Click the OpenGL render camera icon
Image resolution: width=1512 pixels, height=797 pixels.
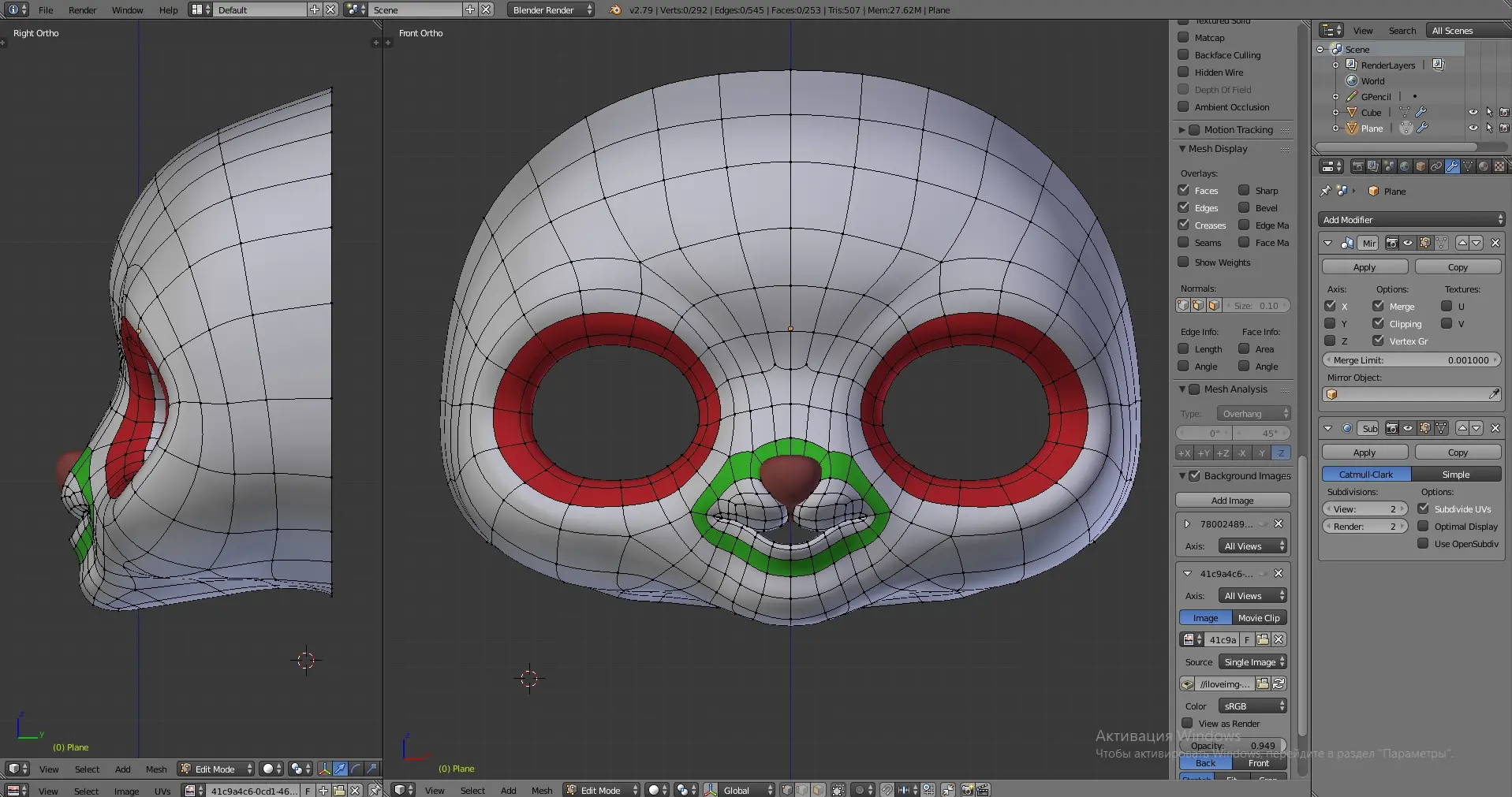pyautogui.click(x=967, y=790)
